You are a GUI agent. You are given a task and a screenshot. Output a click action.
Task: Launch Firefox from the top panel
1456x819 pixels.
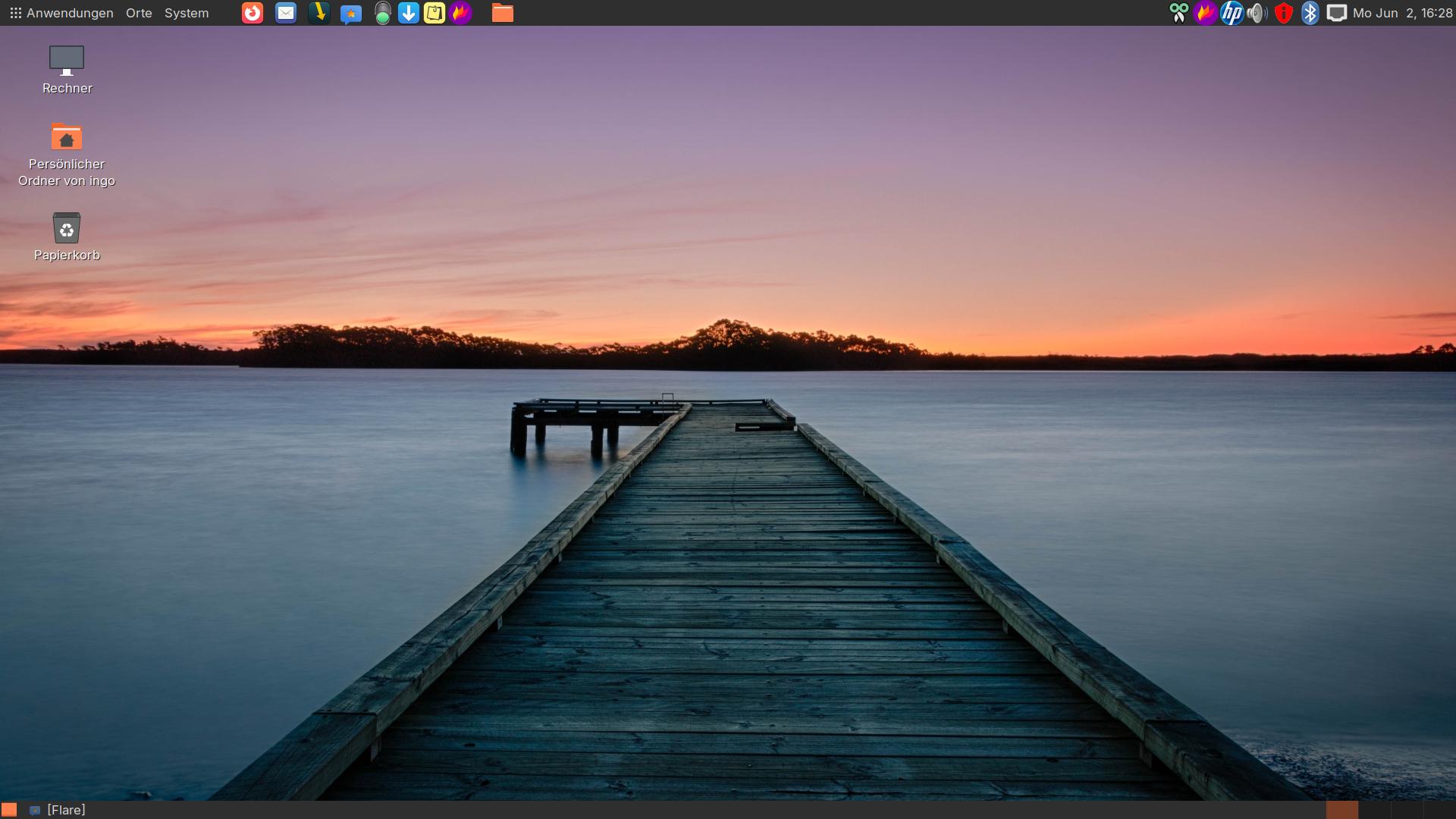point(253,13)
